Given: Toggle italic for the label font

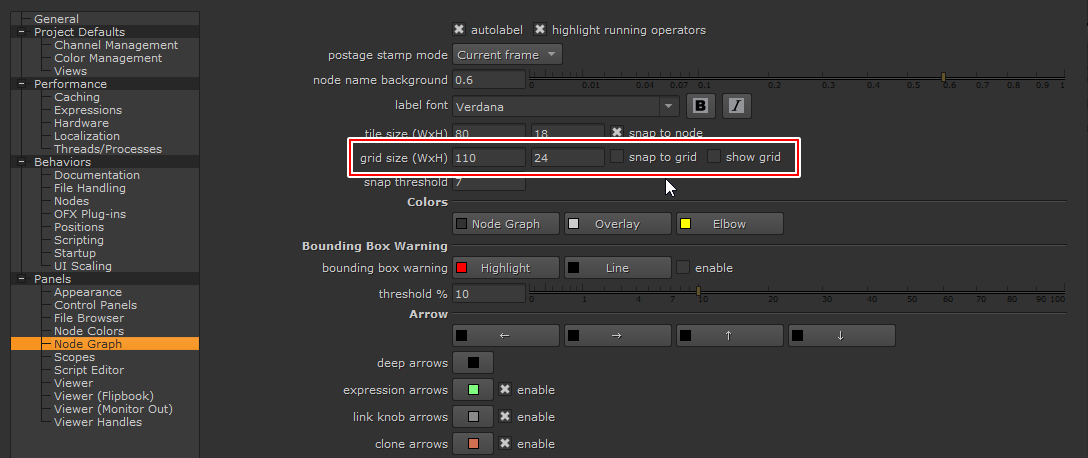Looking at the screenshot, I should point(736,105).
